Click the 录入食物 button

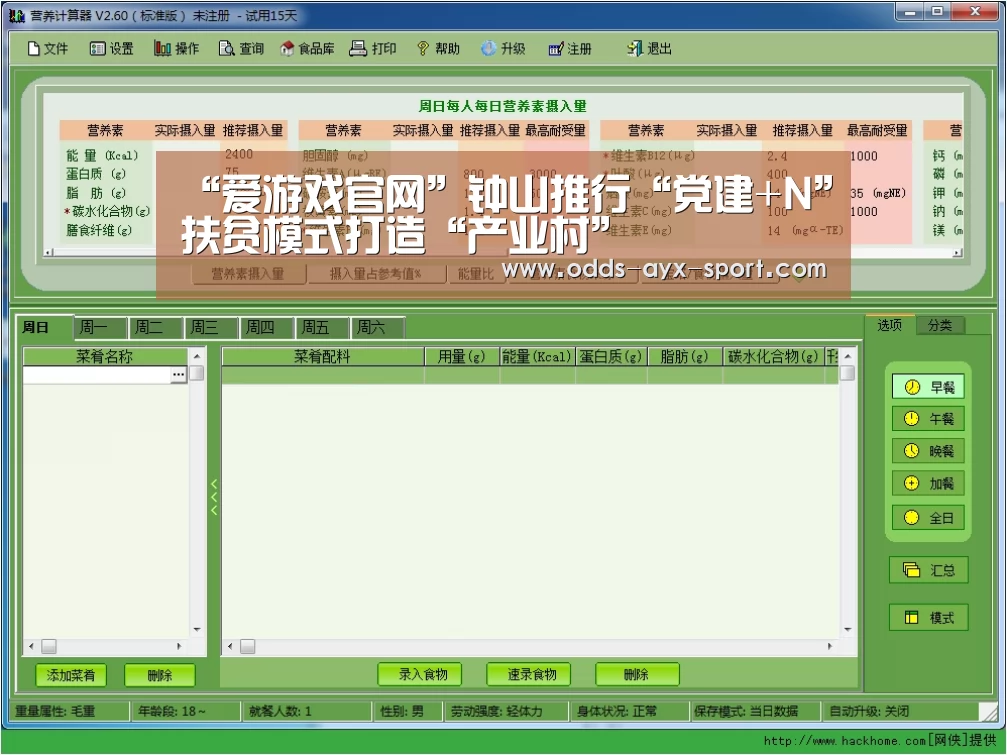pyautogui.click(x=420, y=674)
